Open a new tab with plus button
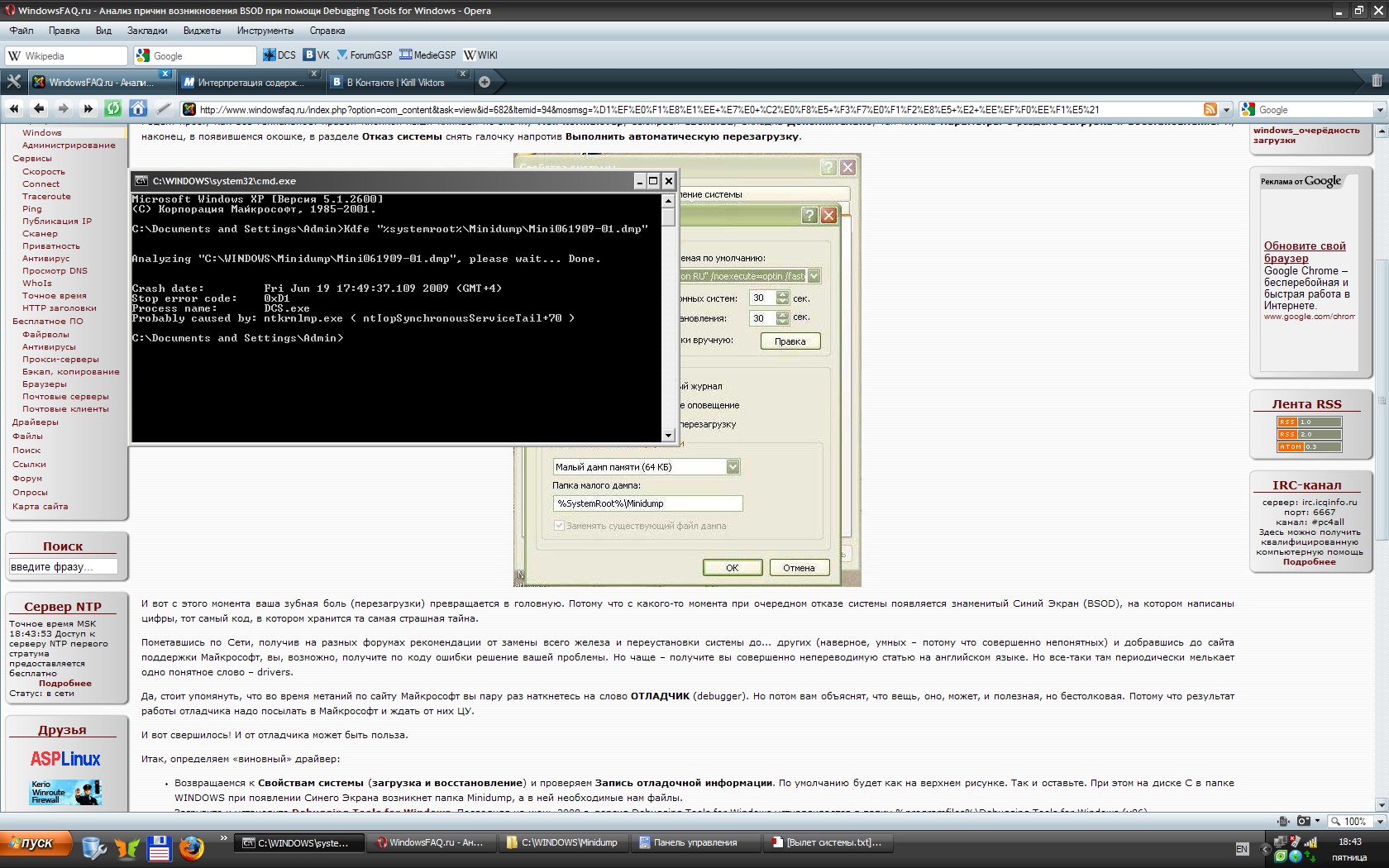 tap(484, 82)
